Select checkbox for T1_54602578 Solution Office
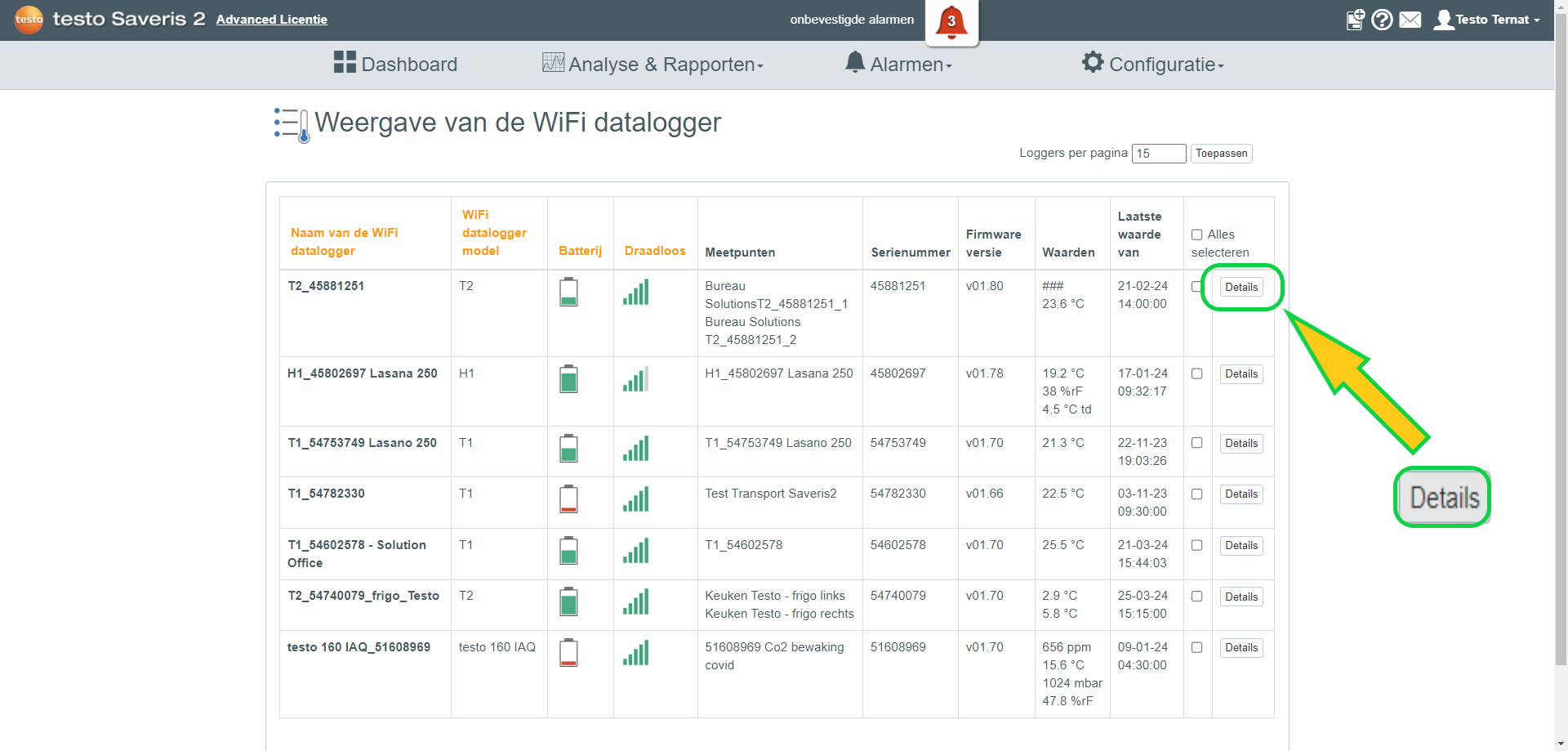Screen dimensions: 1568x751 click(1196, 545)
